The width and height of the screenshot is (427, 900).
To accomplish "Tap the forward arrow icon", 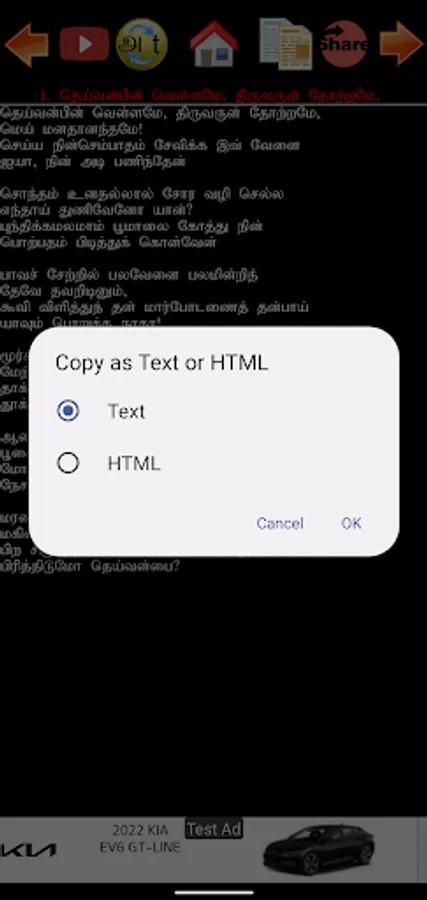I will (401, 44).
